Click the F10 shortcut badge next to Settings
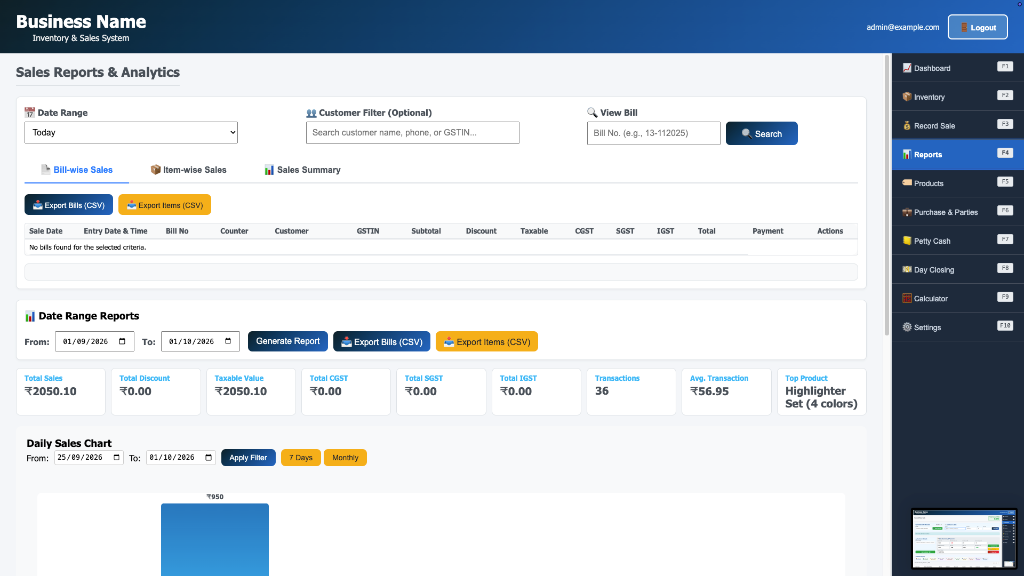The height and width of the screenshot is (576, 1024). pos(1005,325)
